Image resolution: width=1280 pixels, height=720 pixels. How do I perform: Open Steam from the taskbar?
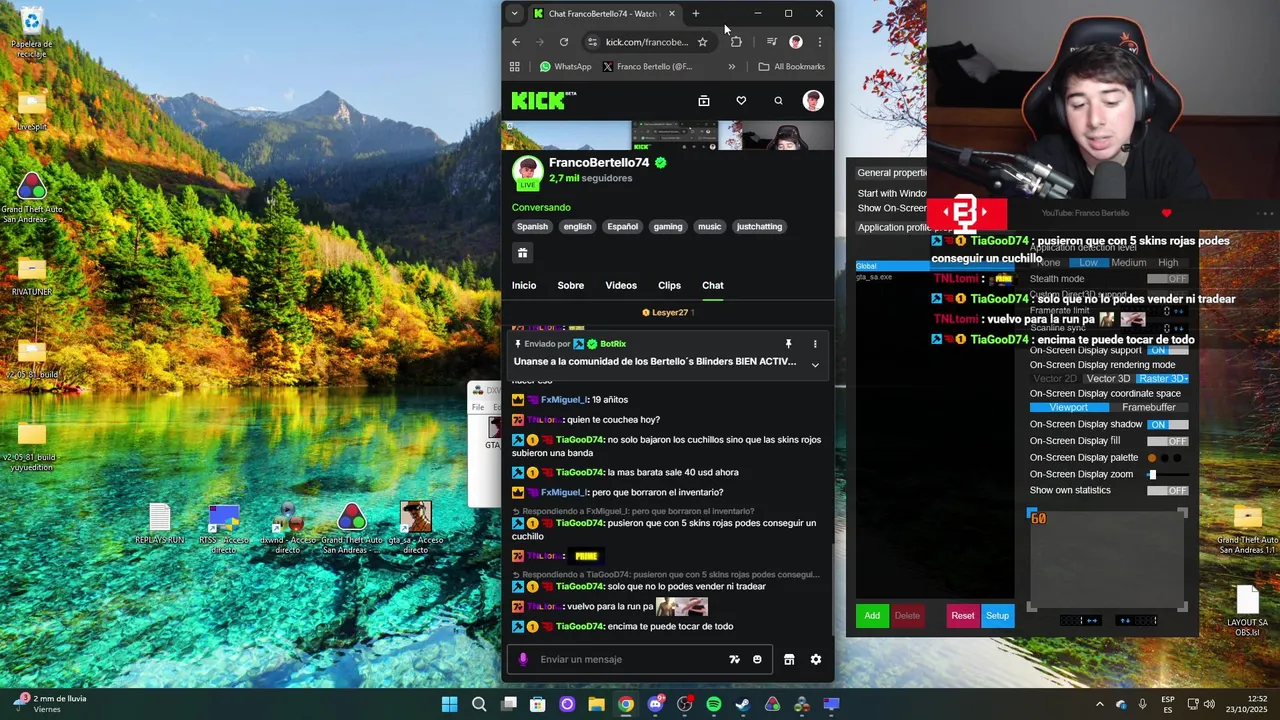pyautogui.click(x=743, y=705)
